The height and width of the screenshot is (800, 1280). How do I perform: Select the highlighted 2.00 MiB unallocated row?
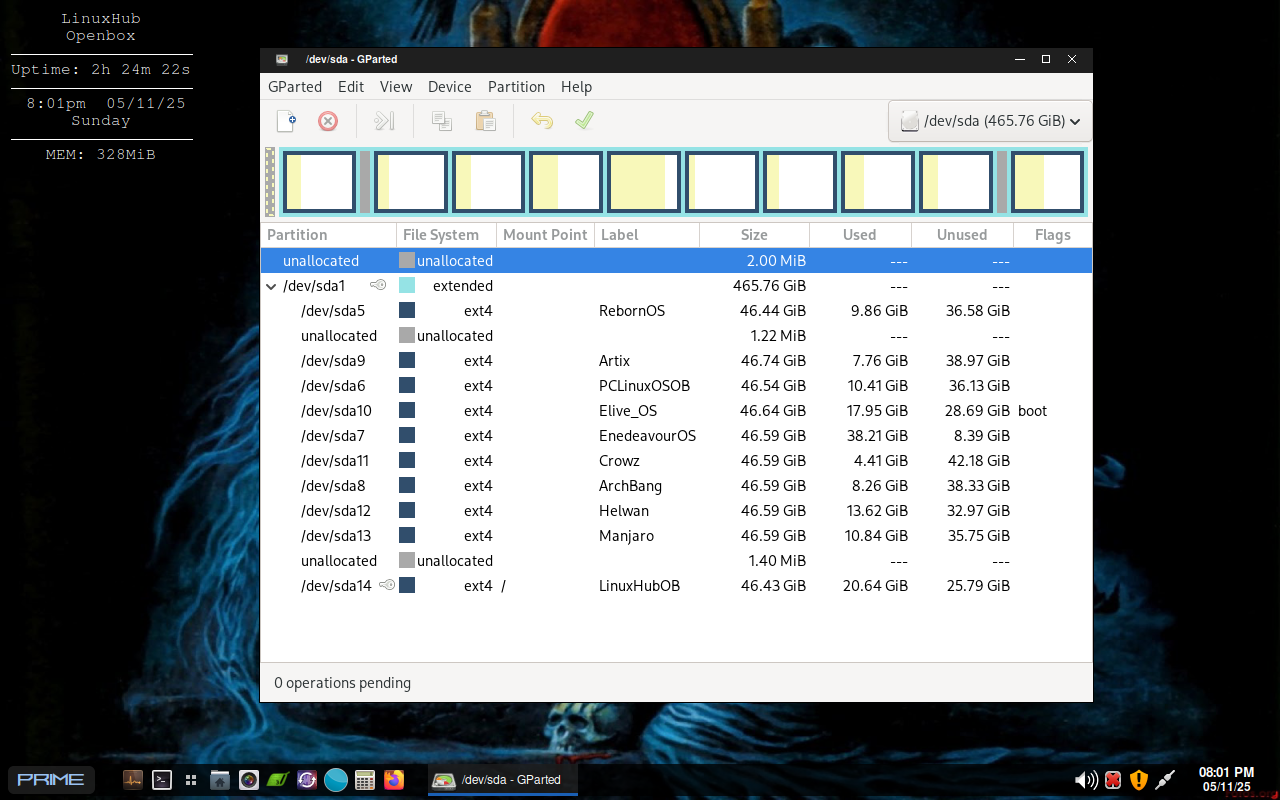[676, 261]
